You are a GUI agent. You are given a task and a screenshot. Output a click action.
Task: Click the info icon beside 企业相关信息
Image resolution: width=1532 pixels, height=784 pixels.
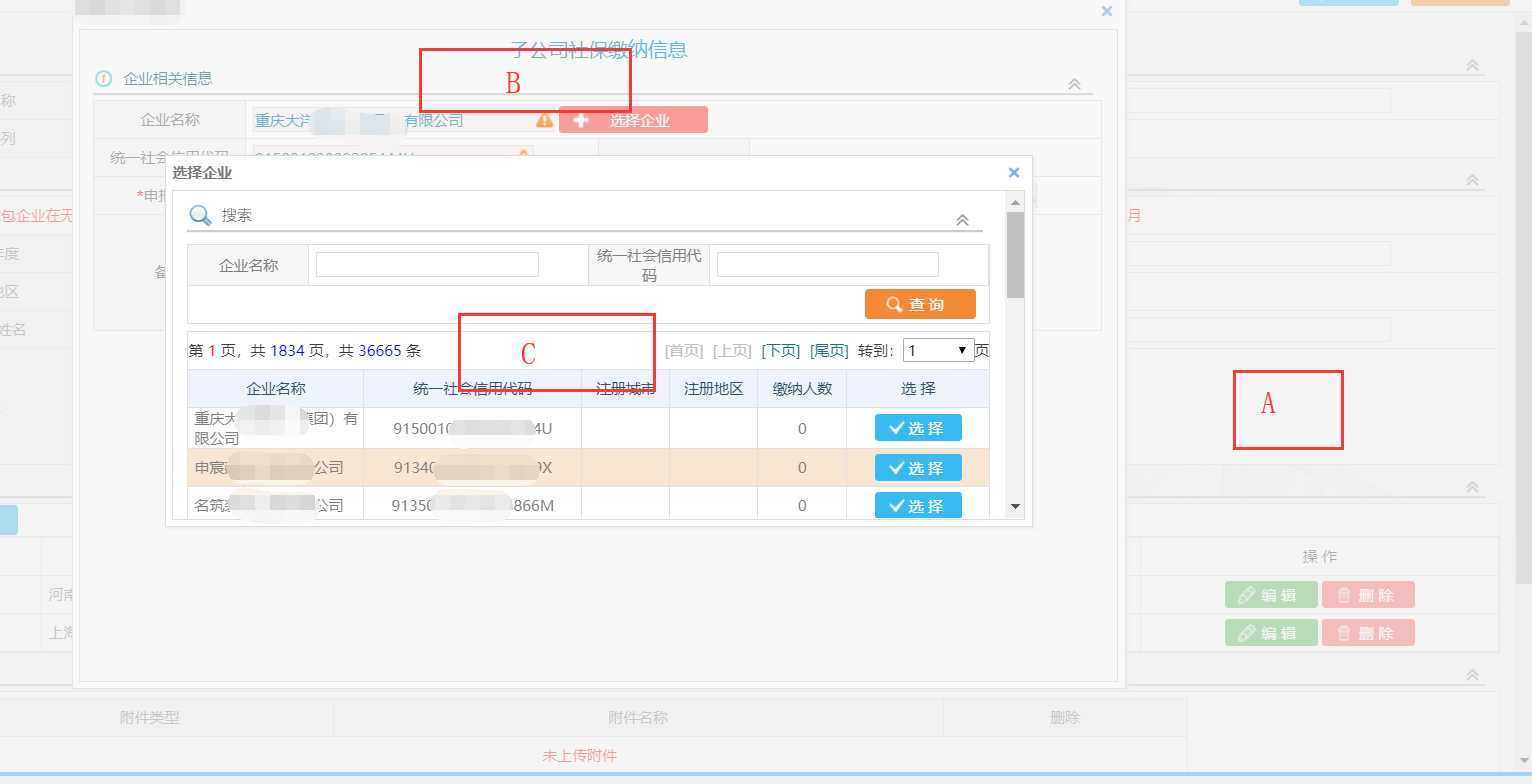click(103, 78)
